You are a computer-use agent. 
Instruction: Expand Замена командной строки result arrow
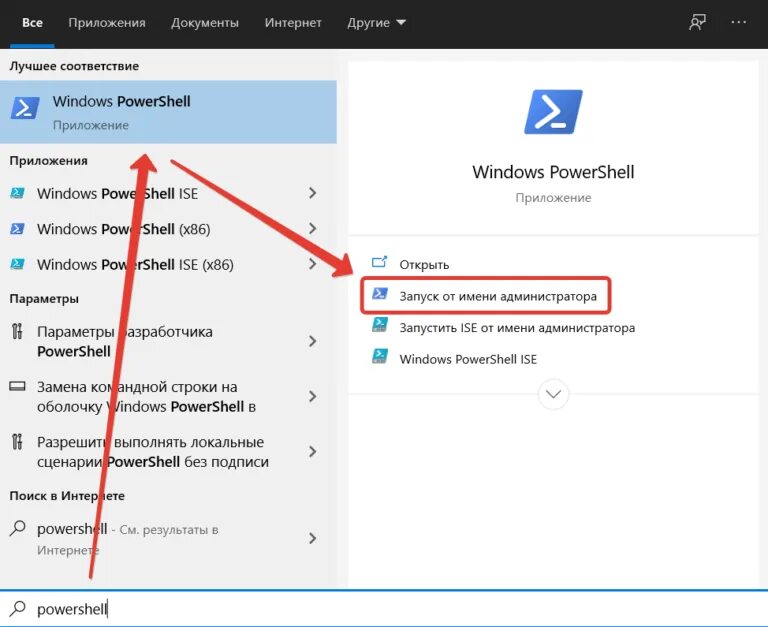(x=312, y=396)
